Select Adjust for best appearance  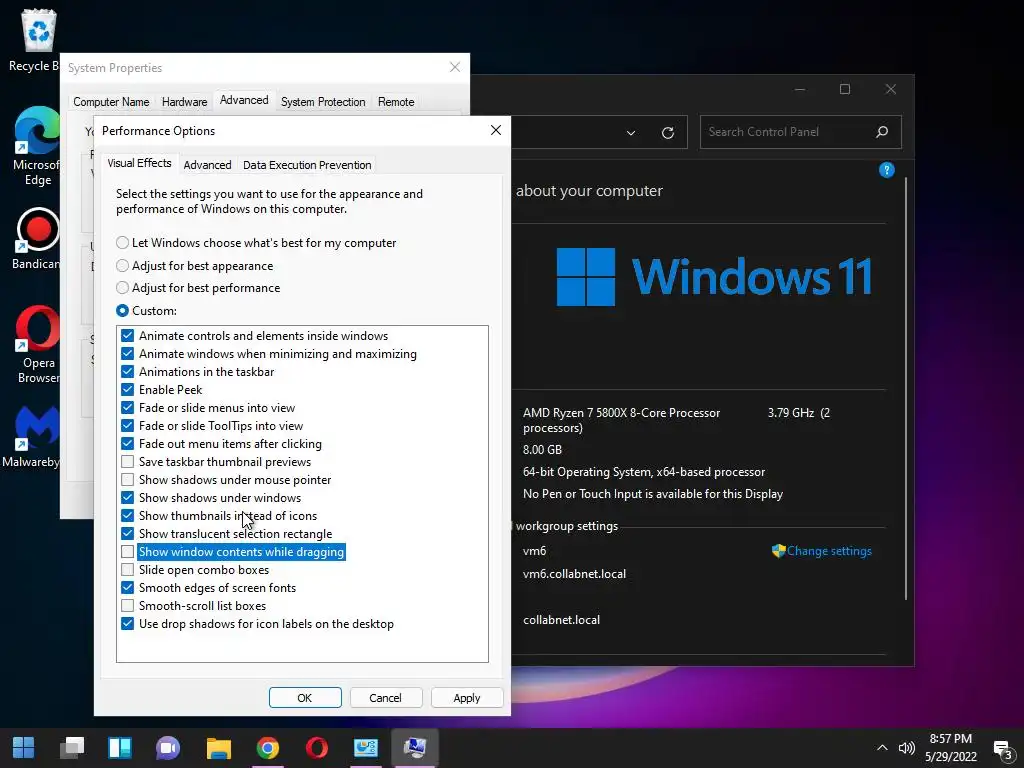click(x=195, y=266)
